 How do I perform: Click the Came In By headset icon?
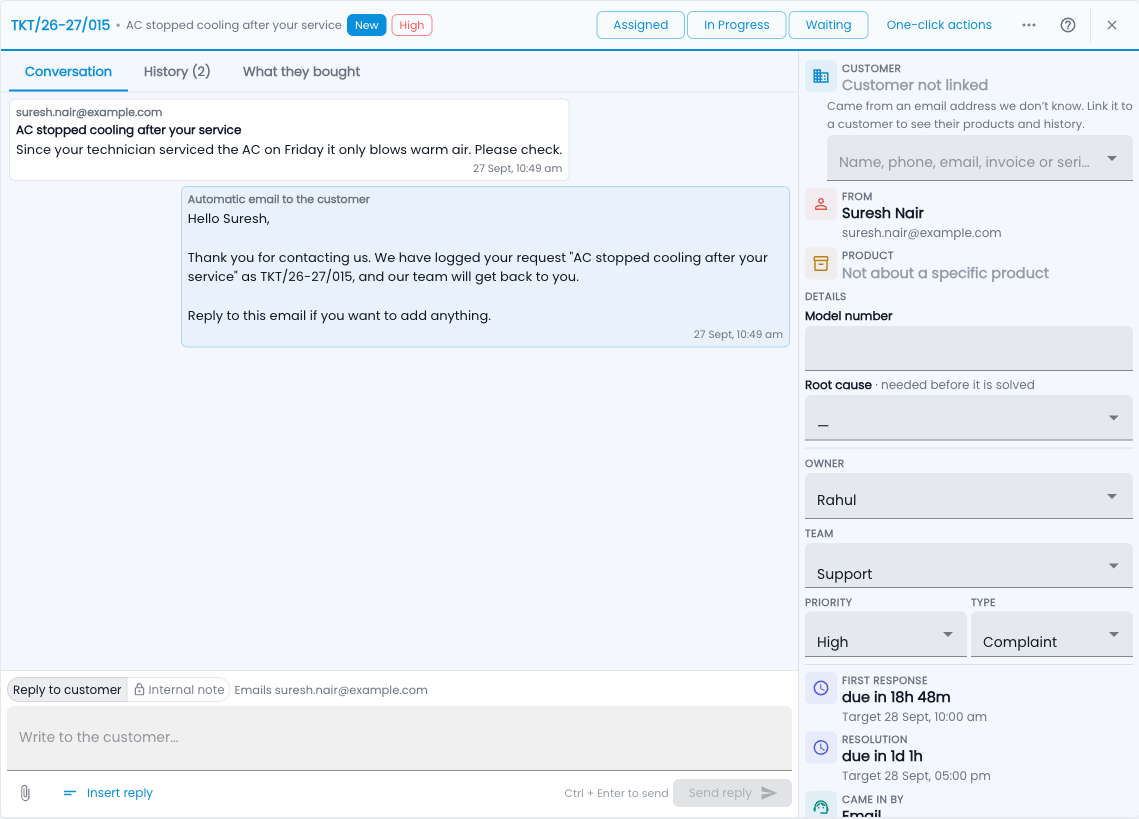[x=821, y=806]
